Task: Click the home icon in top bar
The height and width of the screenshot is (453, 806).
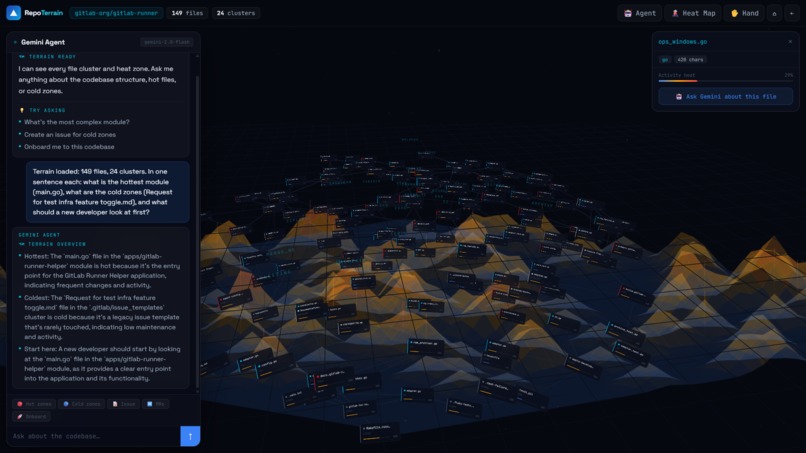Action: pyautogui.click(x=774, y=13)
